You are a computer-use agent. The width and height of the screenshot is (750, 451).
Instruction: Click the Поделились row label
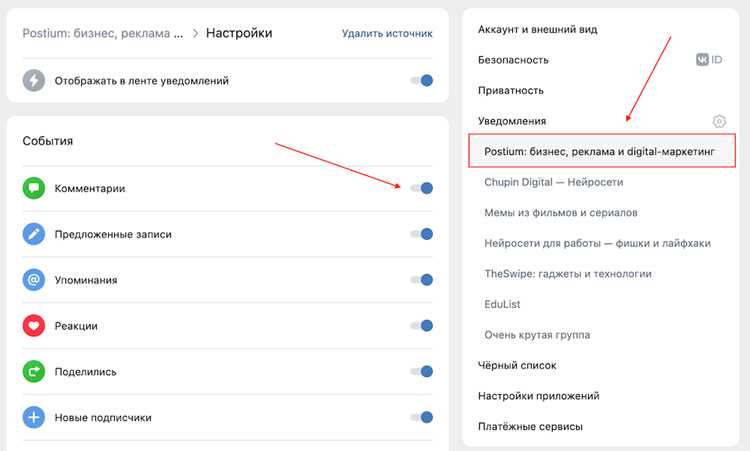86,372
